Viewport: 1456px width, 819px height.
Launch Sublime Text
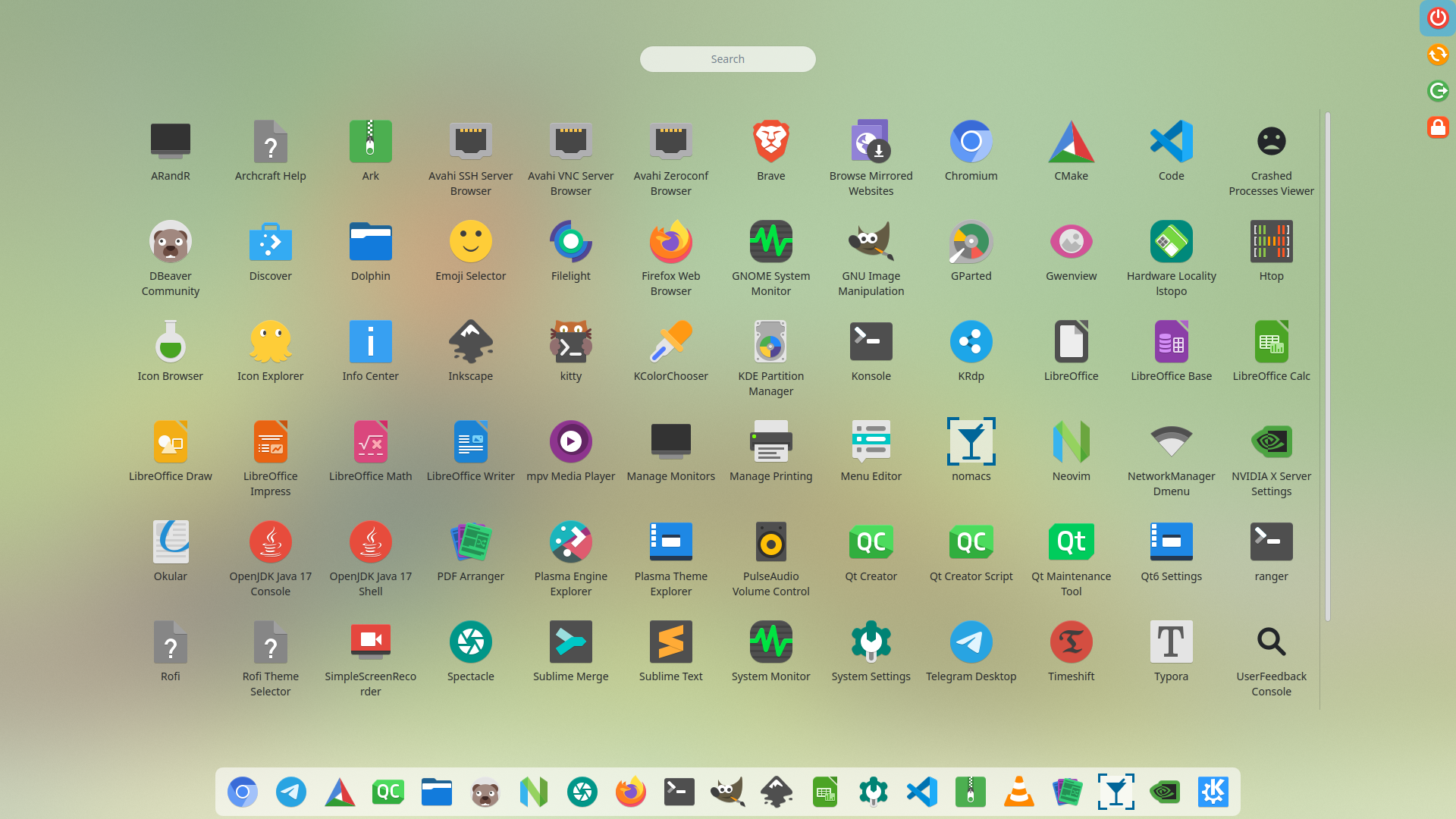(x=670, y=652)
